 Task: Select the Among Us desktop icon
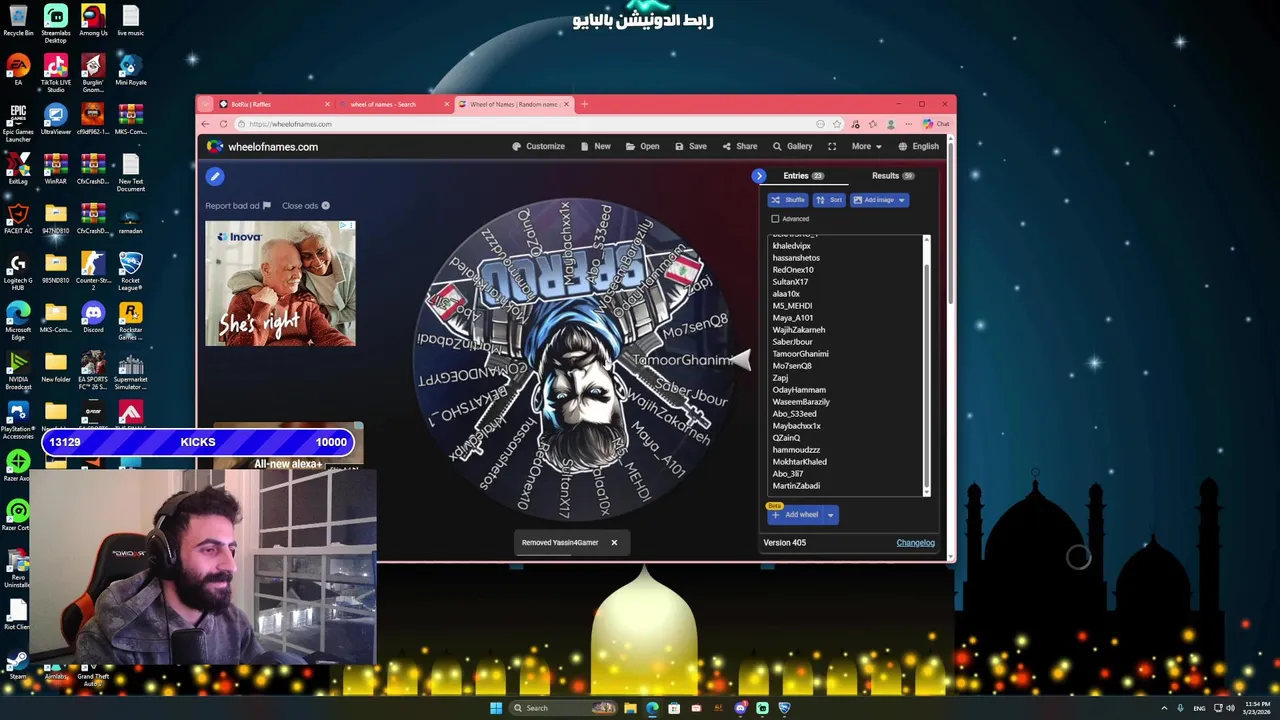(x=93, y=21)
